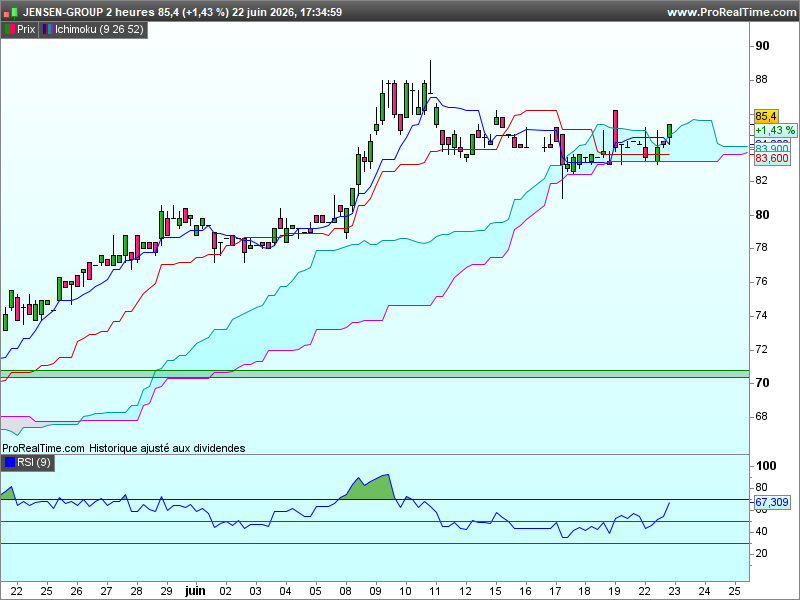Screen dimensions: 800x600
Task: Click the 12 date label on time axis
Action: tap(465, 592)
